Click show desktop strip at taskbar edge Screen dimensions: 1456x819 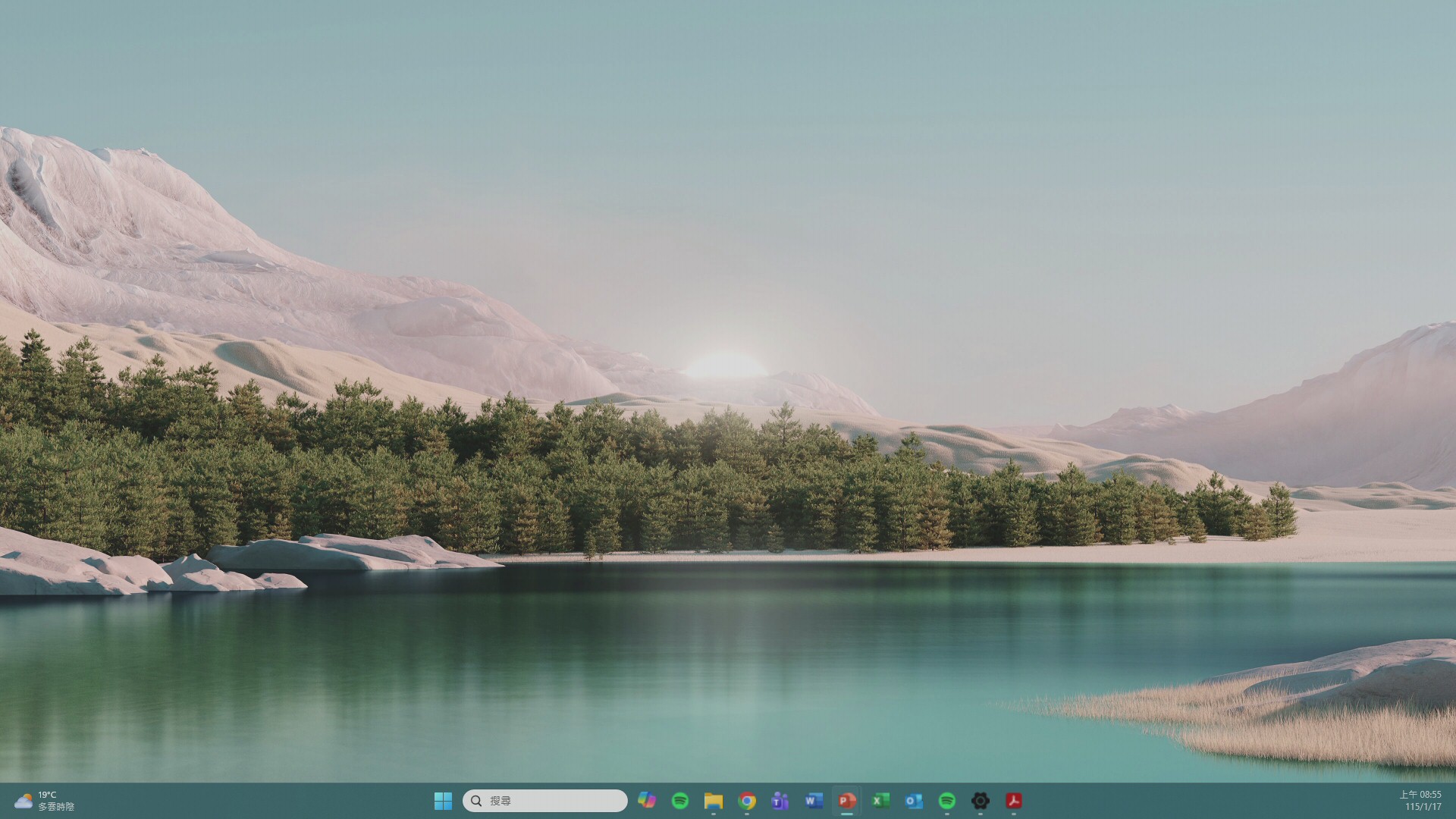pos(1453,801)
